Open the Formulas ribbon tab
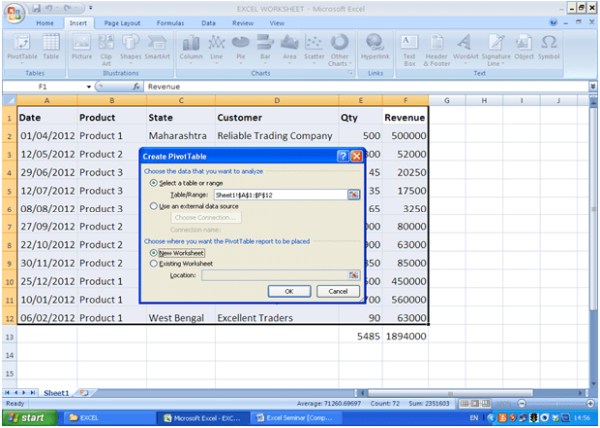The height and width of the screenshot is (428, 600). (169, 21)
